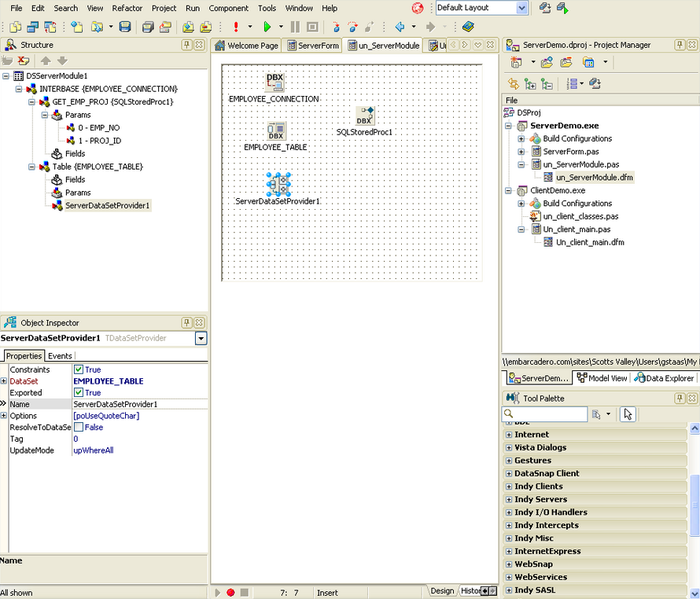
Task: Toggle the Exported True checkbox
Action: 79,393
